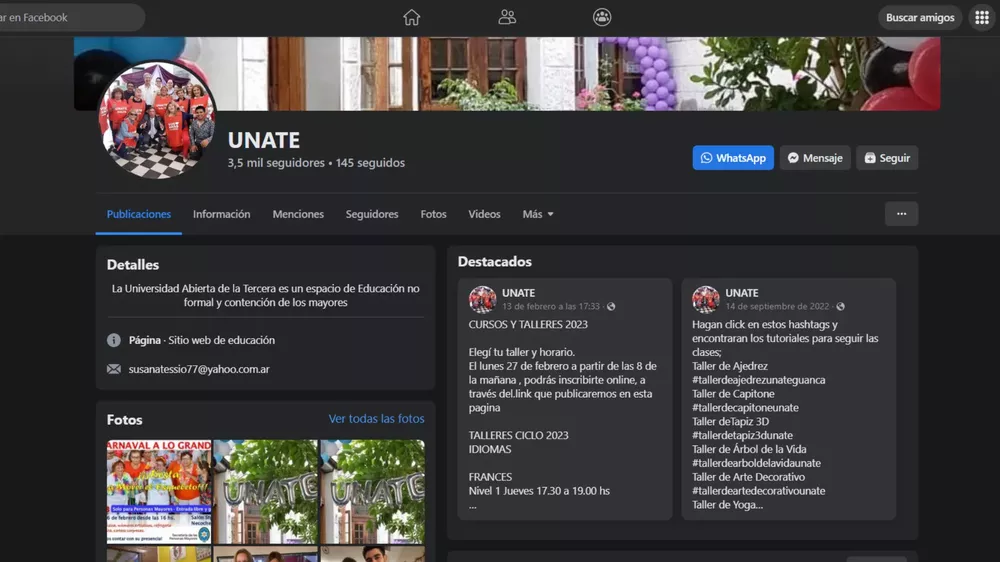Click the UNATE profile picture
Viewport: 1000px width, 562px height.
158,120
